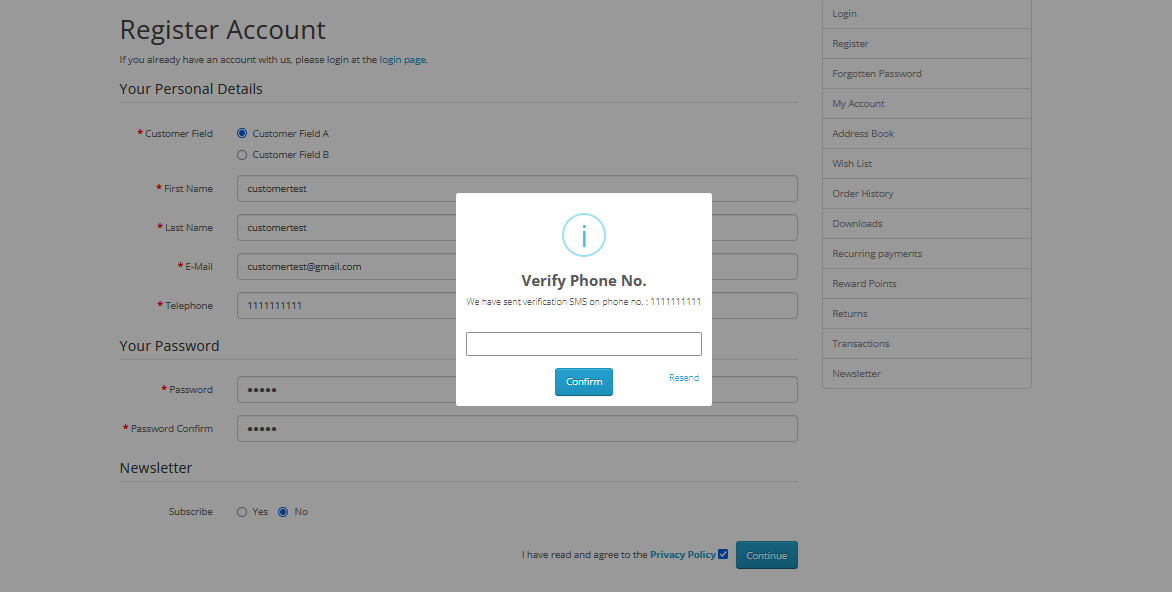Resend the verification SMS

(x=684, y=377)
